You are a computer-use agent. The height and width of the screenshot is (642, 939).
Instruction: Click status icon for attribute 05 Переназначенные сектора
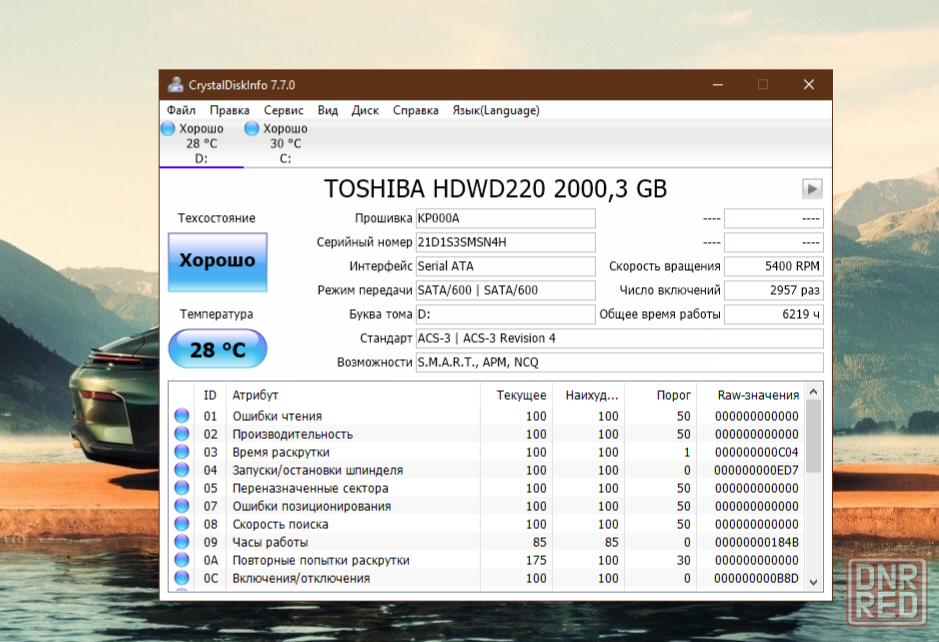[x=182, y=488]
